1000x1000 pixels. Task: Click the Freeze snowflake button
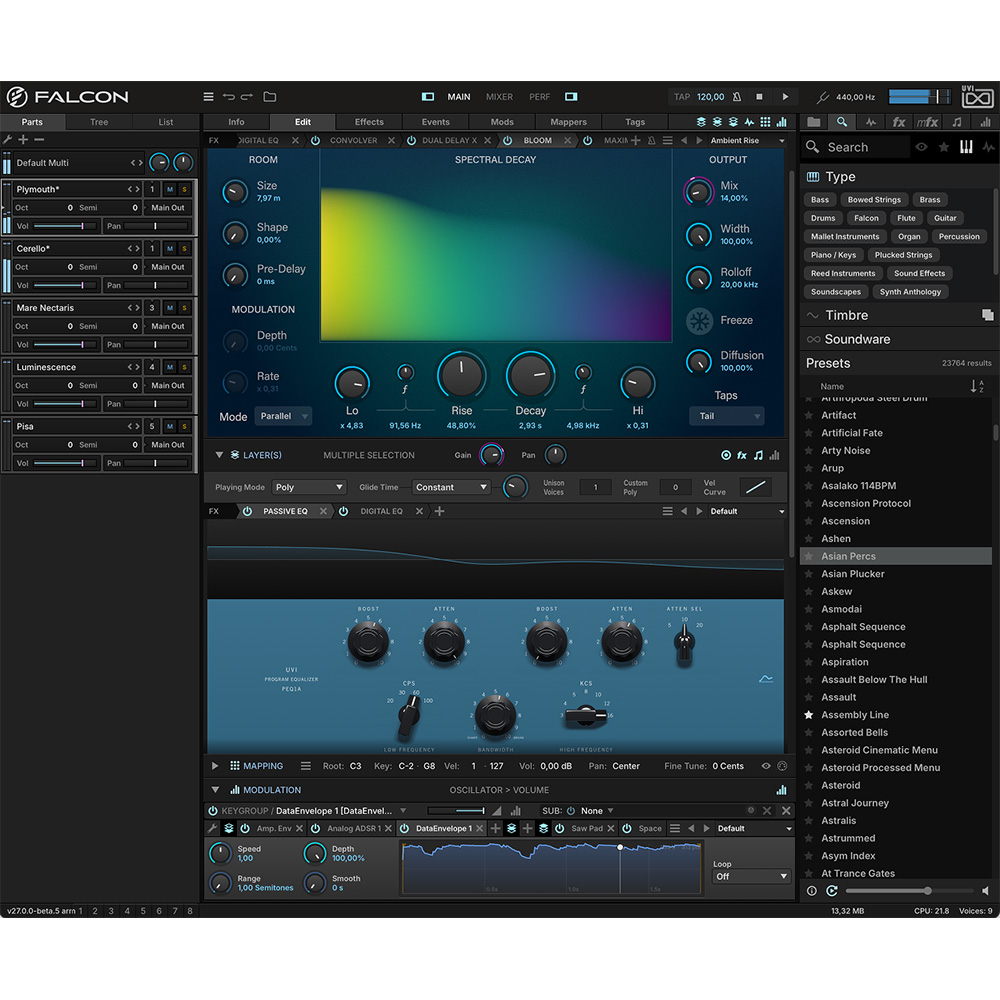pyautogui.click(x=699, y=321)
